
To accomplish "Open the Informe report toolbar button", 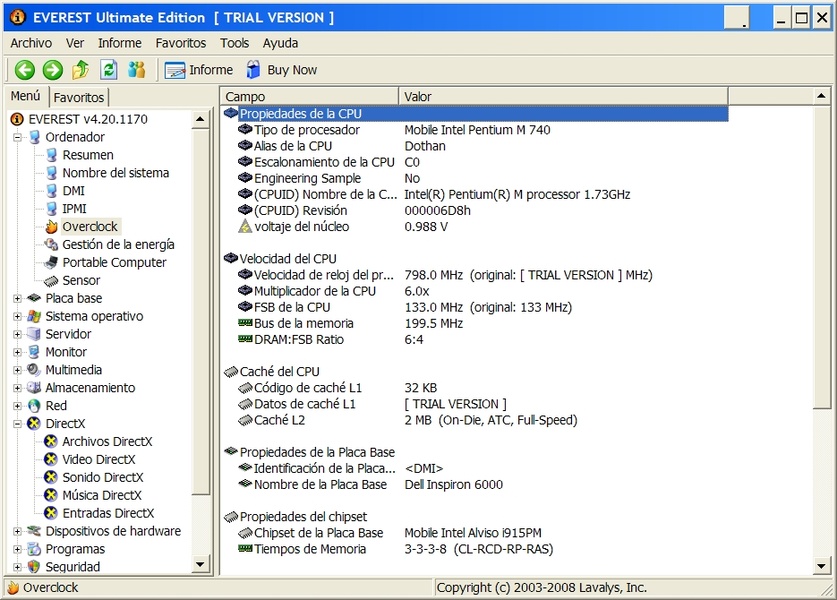I will (198, 70).
